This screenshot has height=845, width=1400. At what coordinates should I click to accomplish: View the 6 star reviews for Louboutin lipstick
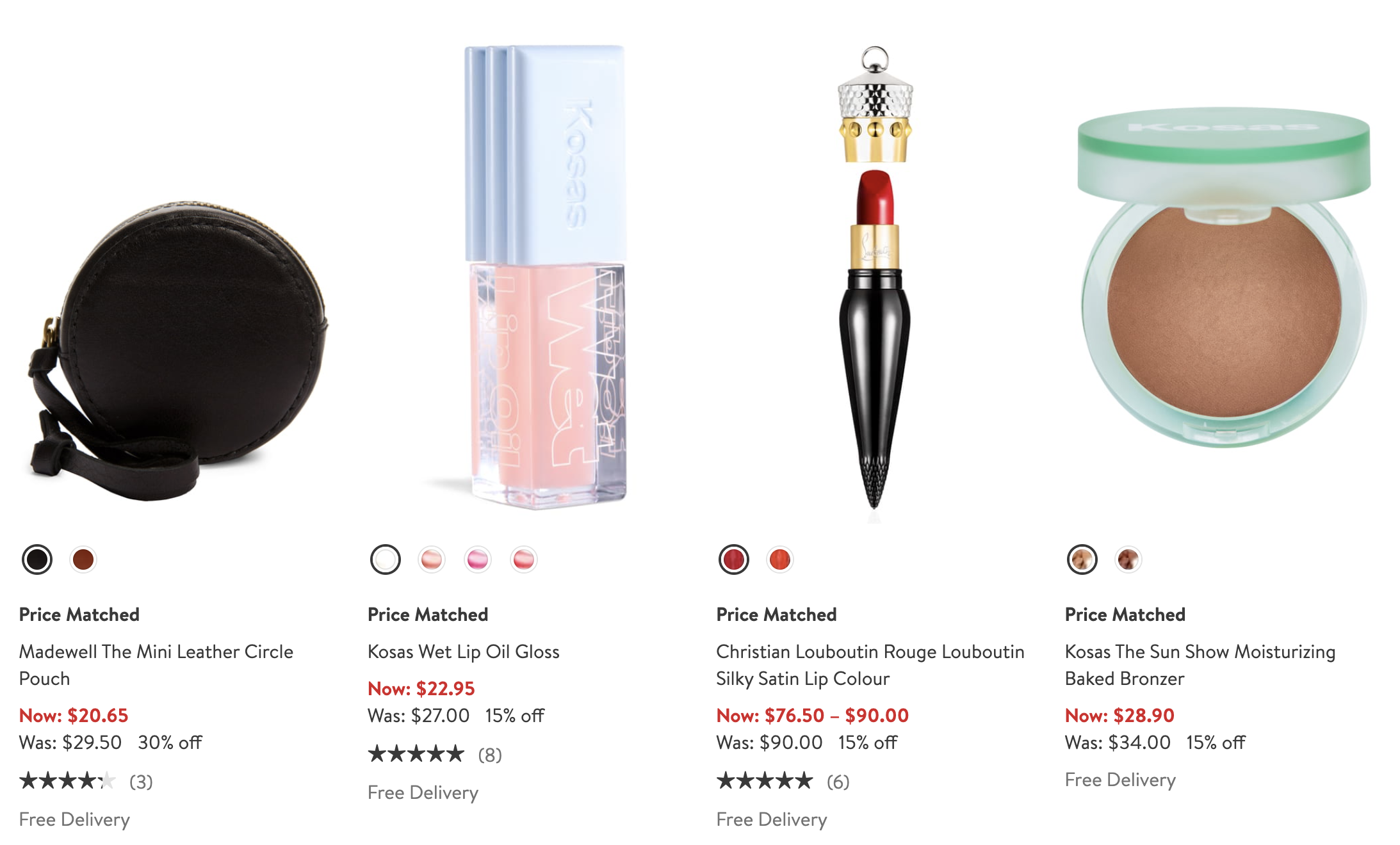pyautogui.click(x=783, y=782)
